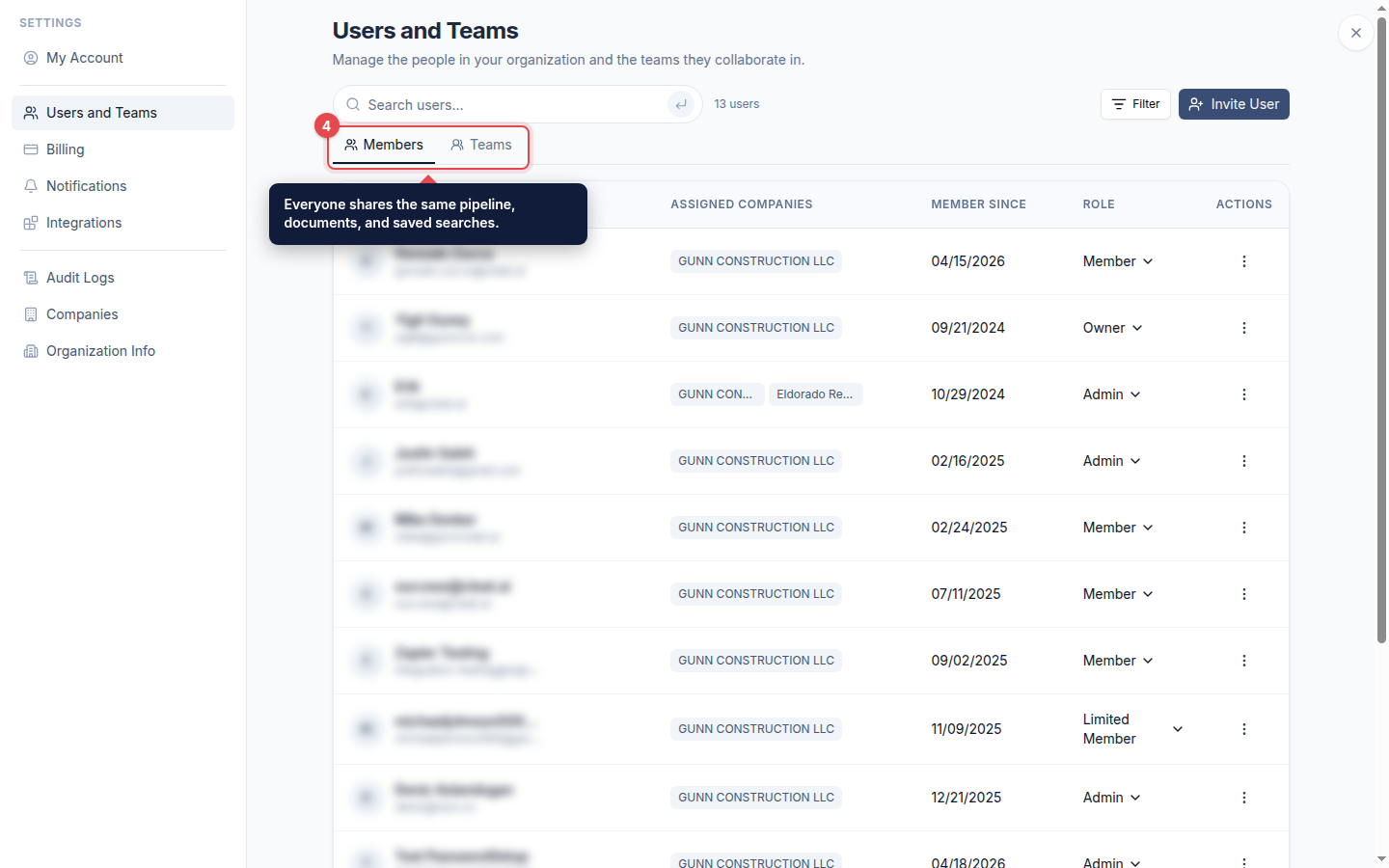Image resolution: width=1389 pixels, height=868 pixels.
Task: Open Member role dropdown for 09/02/2025 row
Action: pos(1118,661)
